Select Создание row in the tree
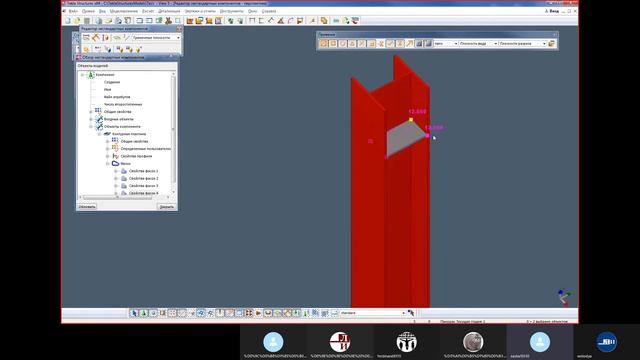This screenshot has width=640, height=360. click(112, 82)
